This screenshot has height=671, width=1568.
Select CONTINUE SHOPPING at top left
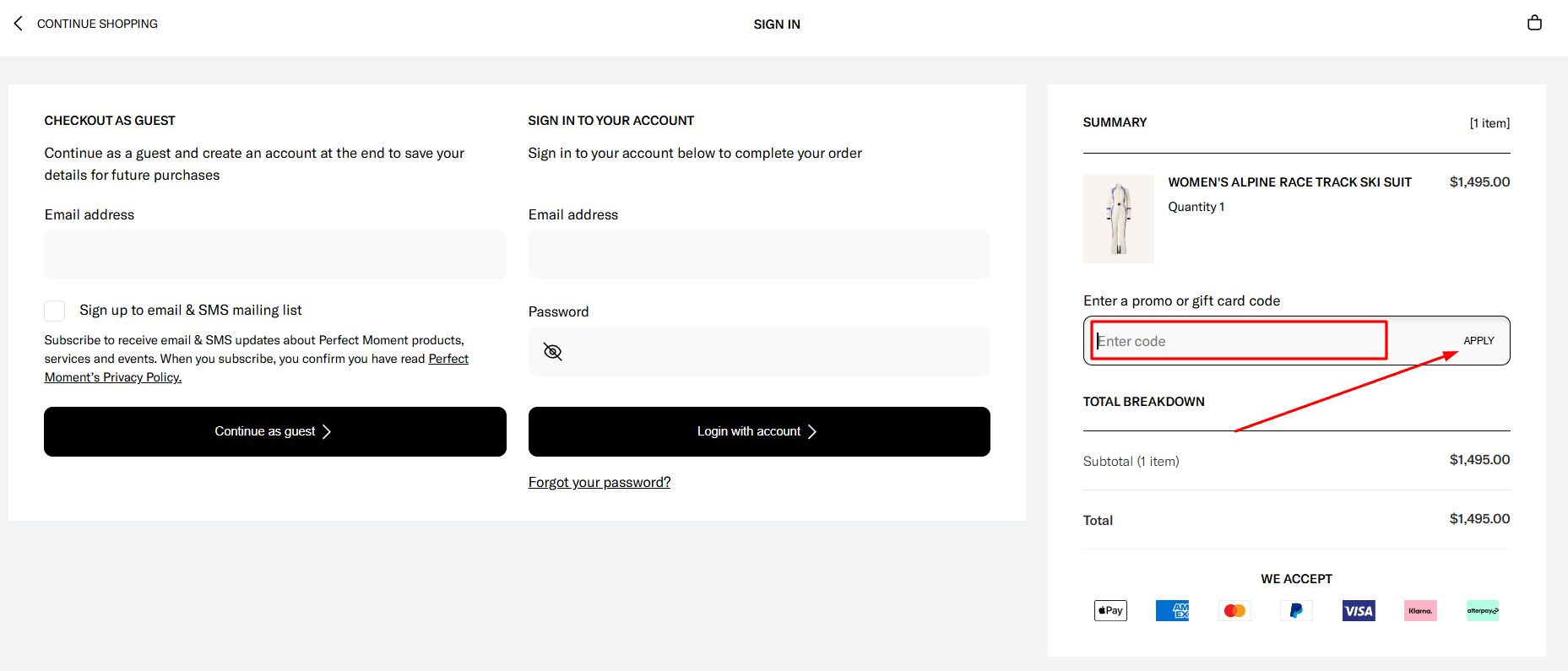[96, 23]
